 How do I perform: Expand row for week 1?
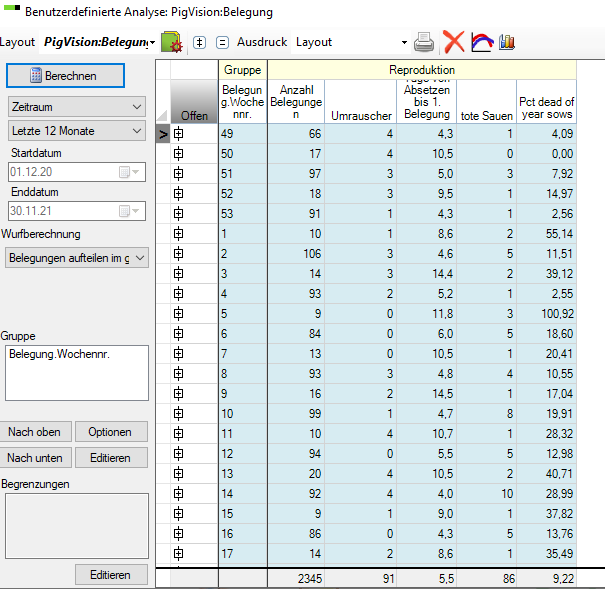[178, 234]
